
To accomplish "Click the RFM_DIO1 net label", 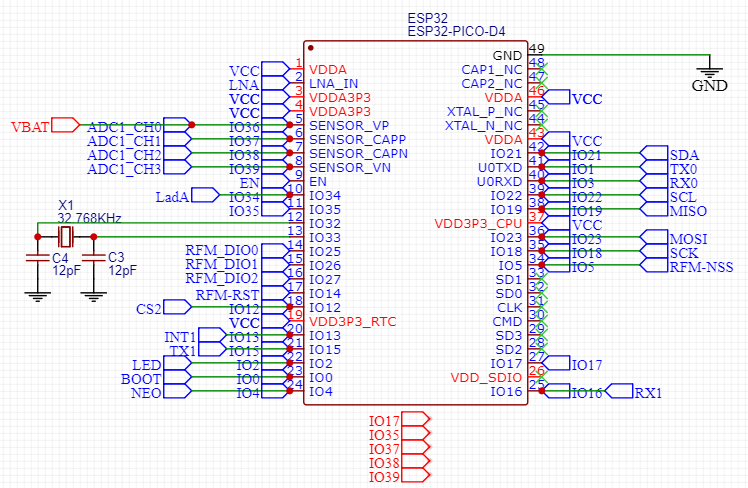I will click(x=222, y=264).
